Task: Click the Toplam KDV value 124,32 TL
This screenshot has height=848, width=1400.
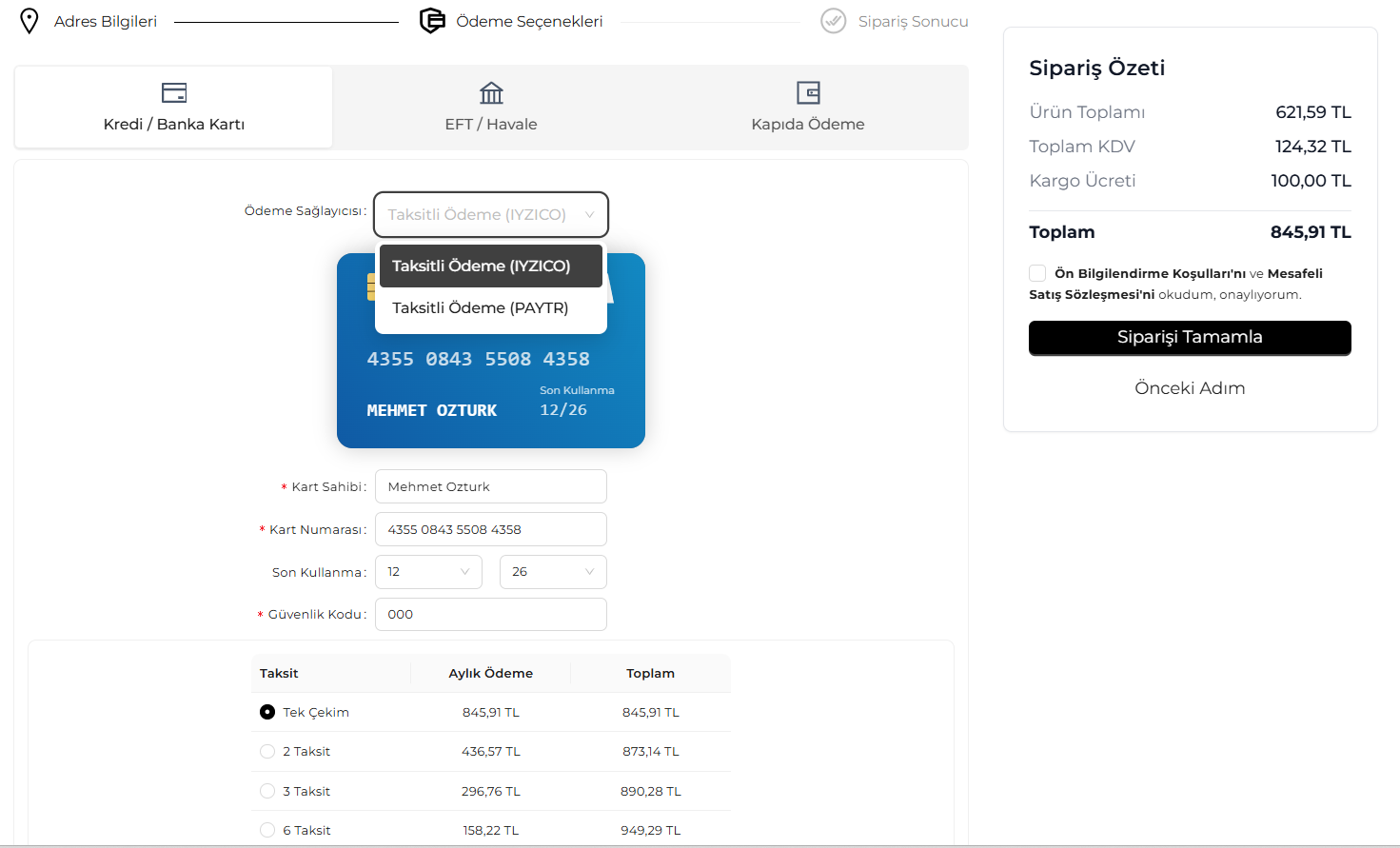Action: (1313, 147)
